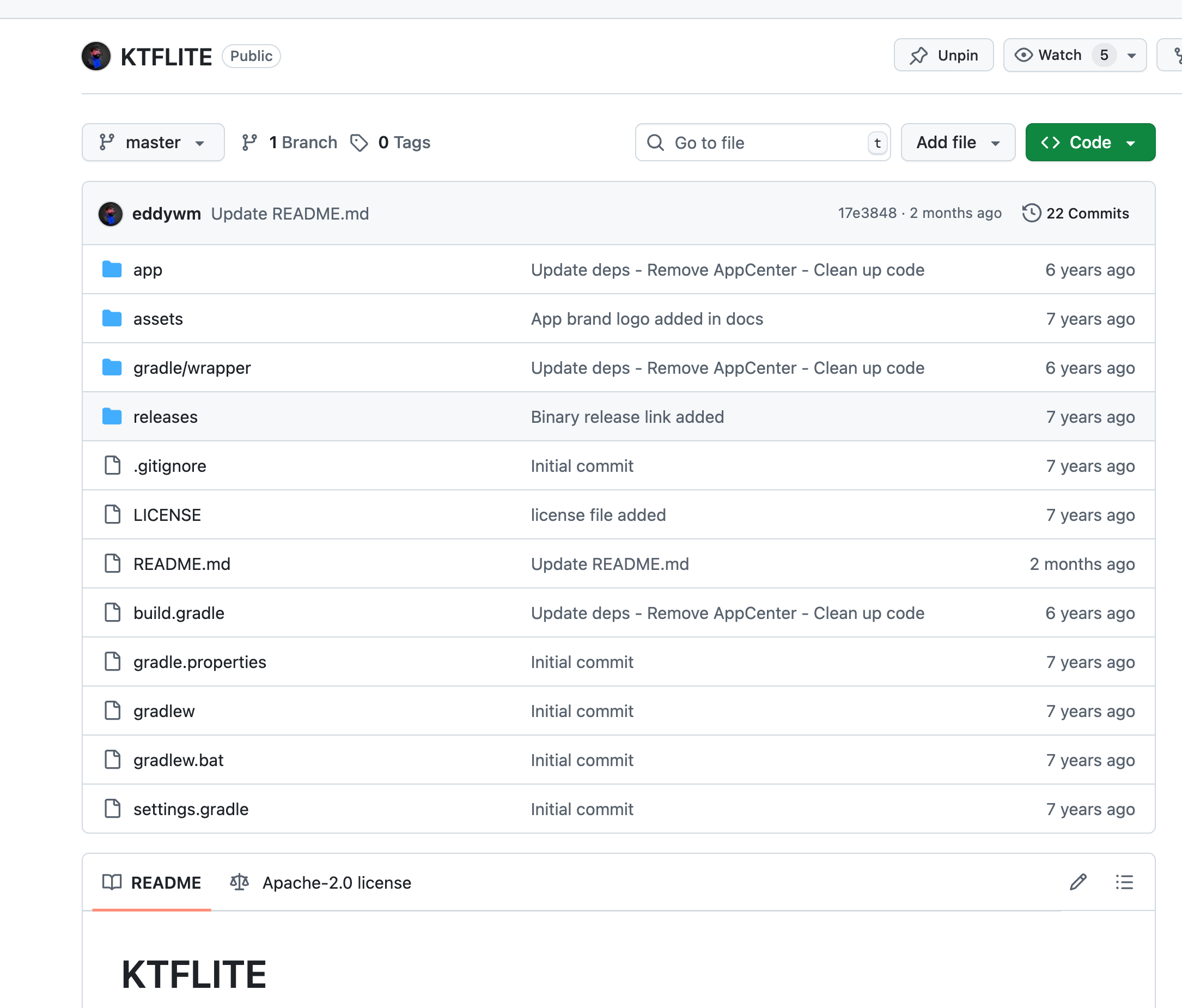Open the master branch dropdown
Image resolution: width=1182 pixels, height=1008 pixels.
tap(153, 143)
